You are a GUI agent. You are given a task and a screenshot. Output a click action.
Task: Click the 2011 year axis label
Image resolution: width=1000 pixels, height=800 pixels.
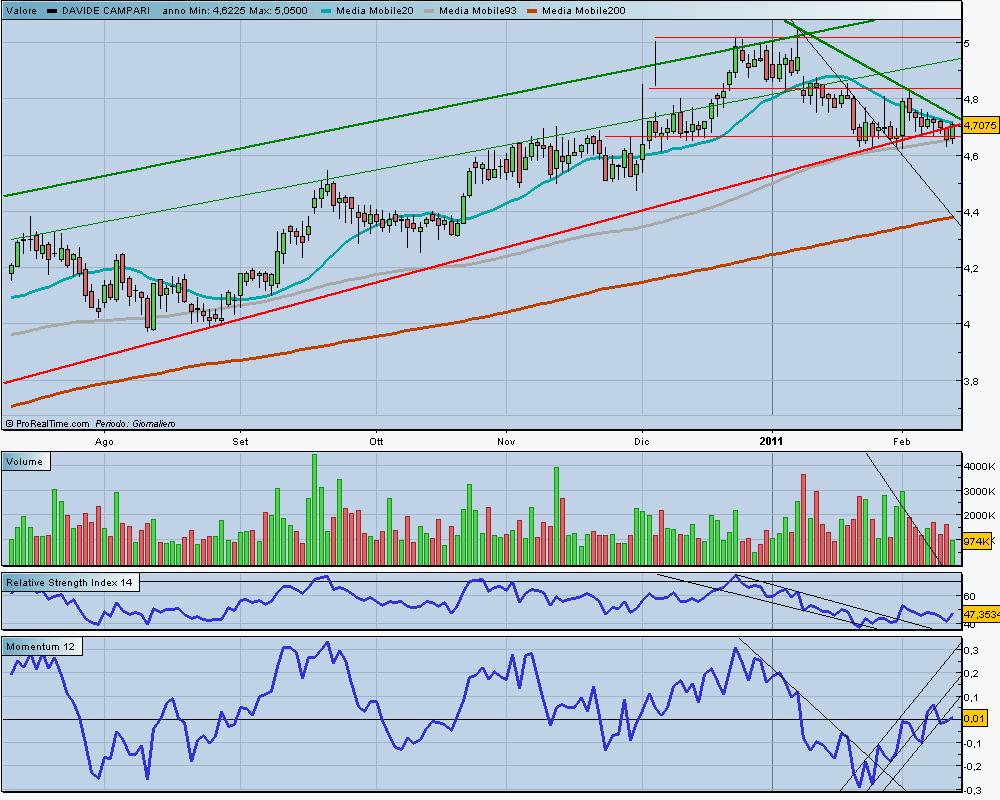tap(772, 441)
